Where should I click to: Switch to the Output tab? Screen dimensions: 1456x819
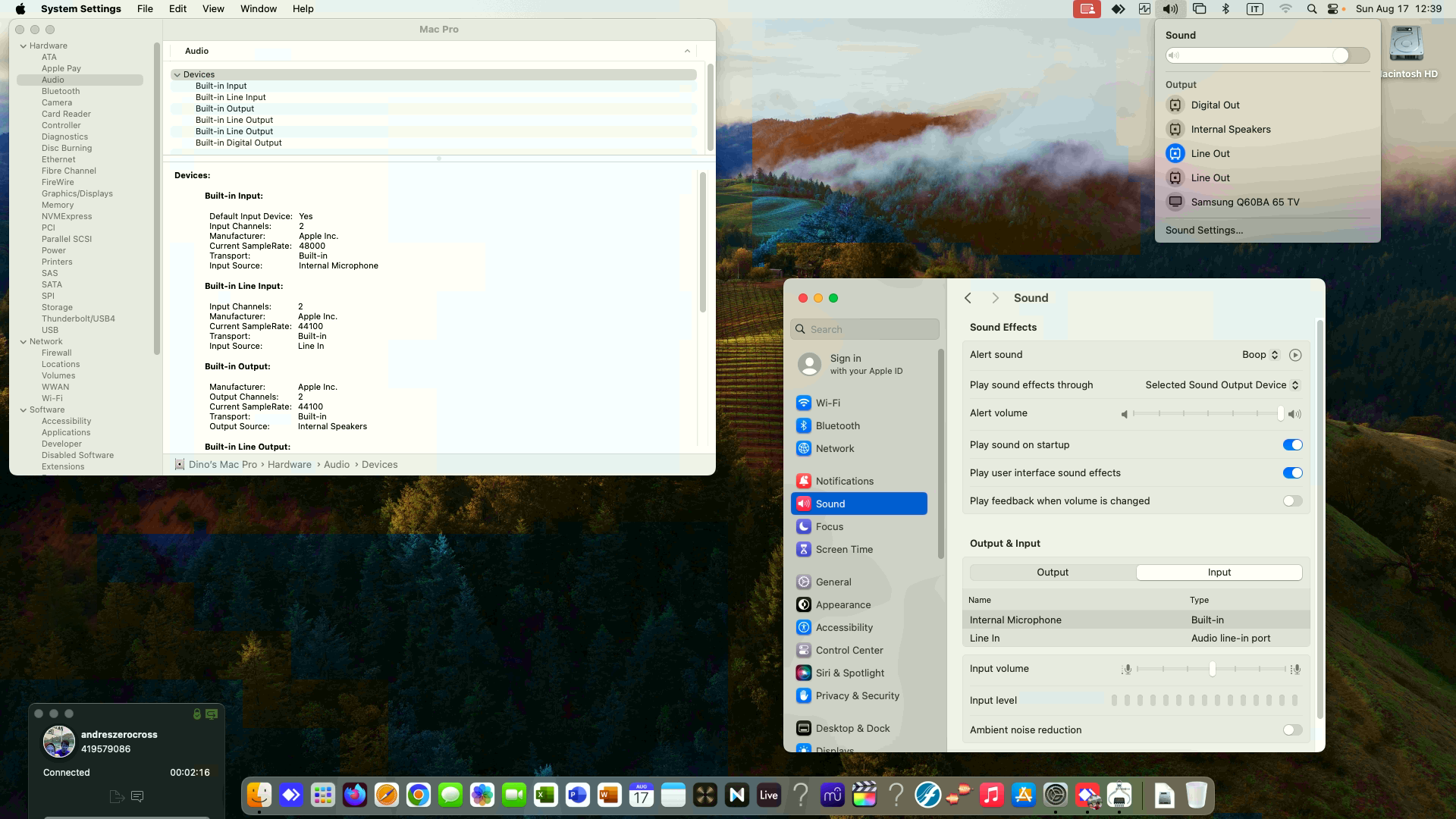[x=1053, y=573]
